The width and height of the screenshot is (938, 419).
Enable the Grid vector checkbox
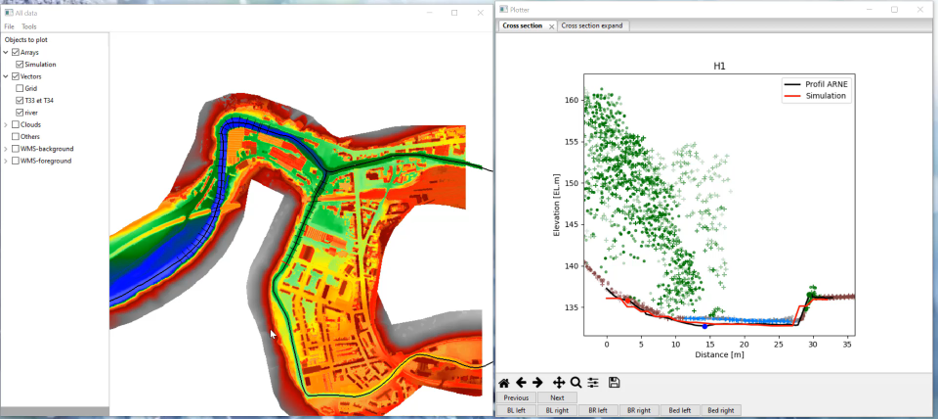[20, 88]
